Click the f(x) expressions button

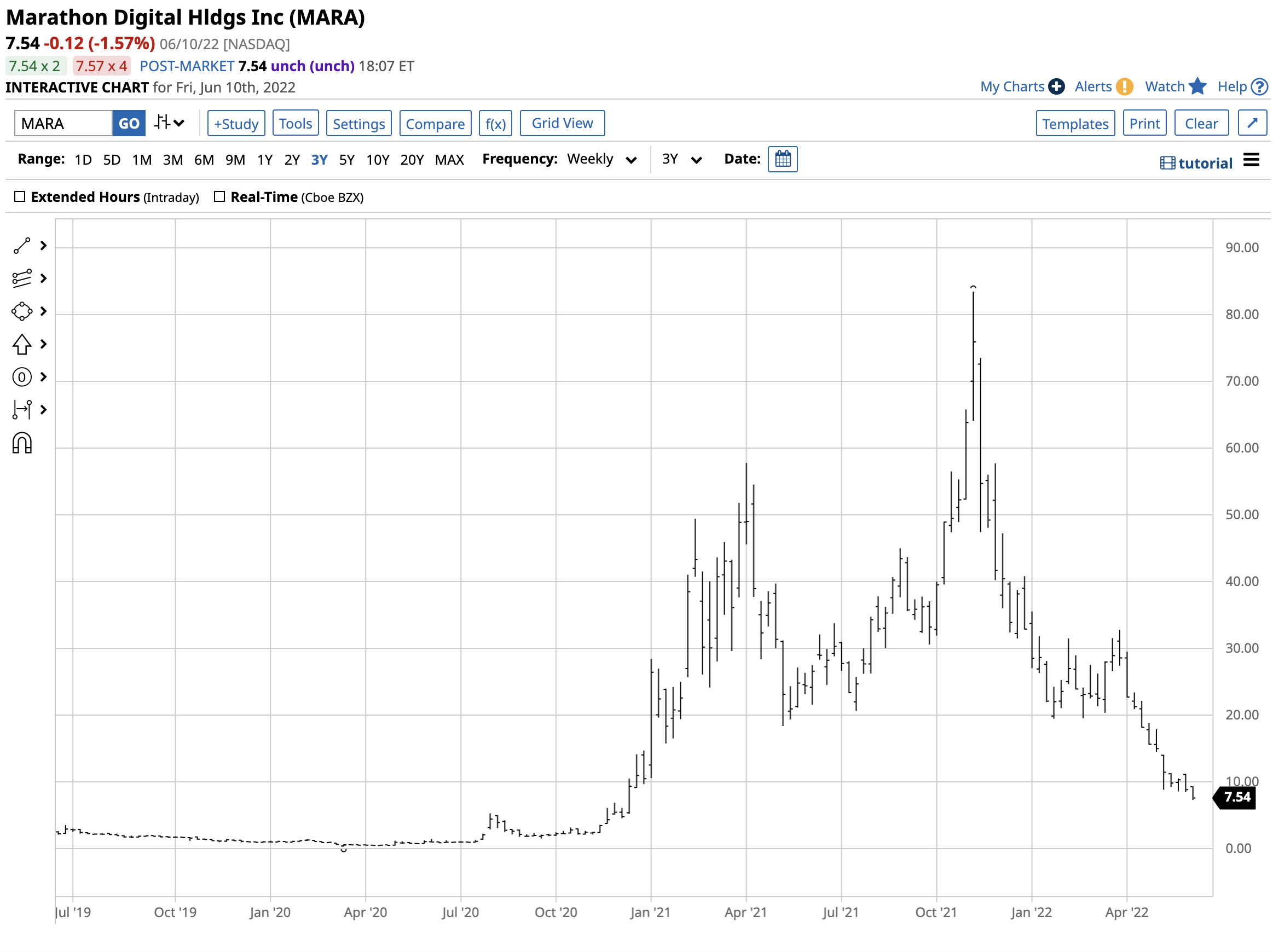(496, 124)
